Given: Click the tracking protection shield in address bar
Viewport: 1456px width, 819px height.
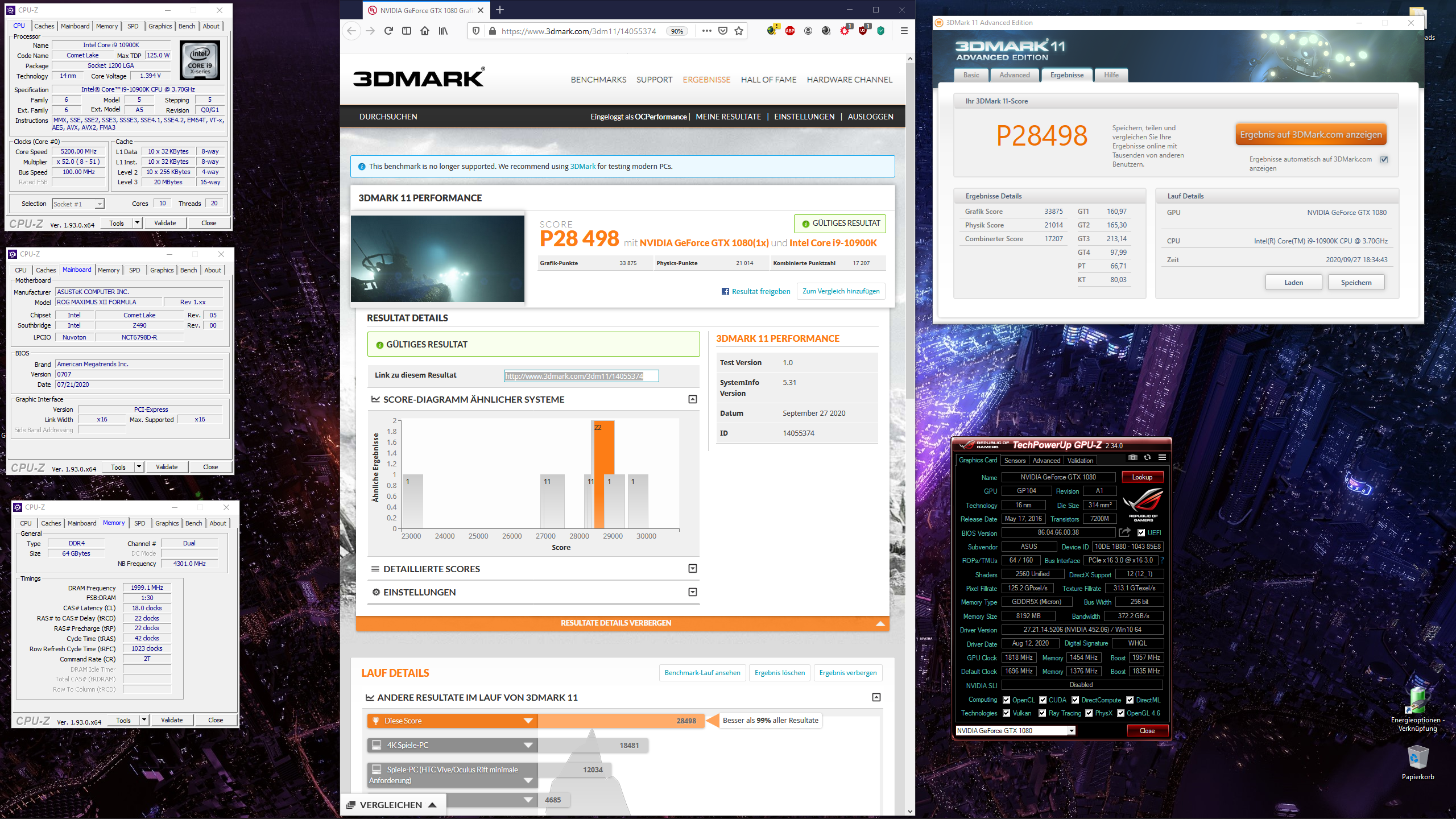Looking at the screenshot, I should [x=476, y=31].
